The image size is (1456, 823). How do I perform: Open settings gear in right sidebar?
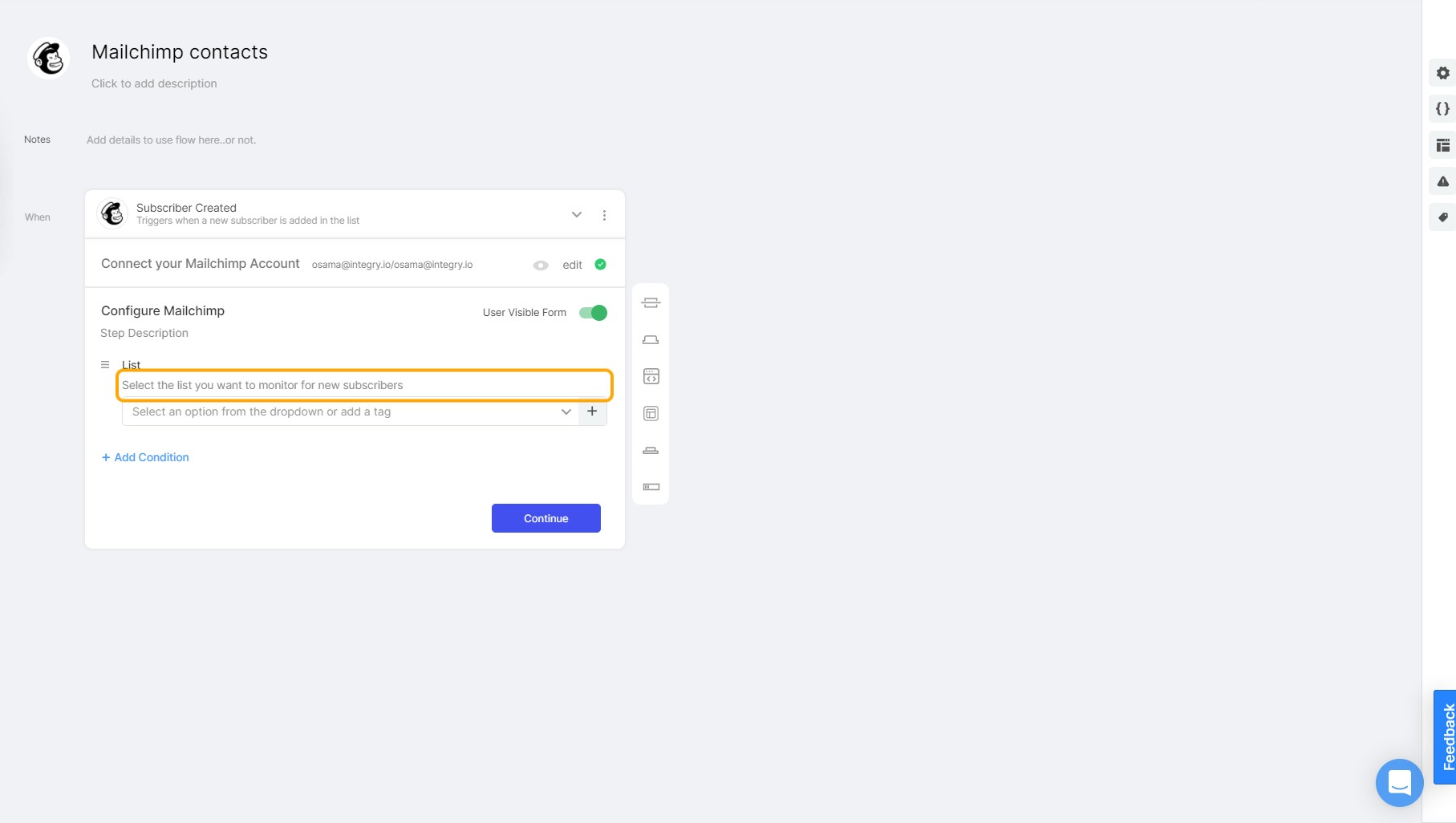(1442, 73)
